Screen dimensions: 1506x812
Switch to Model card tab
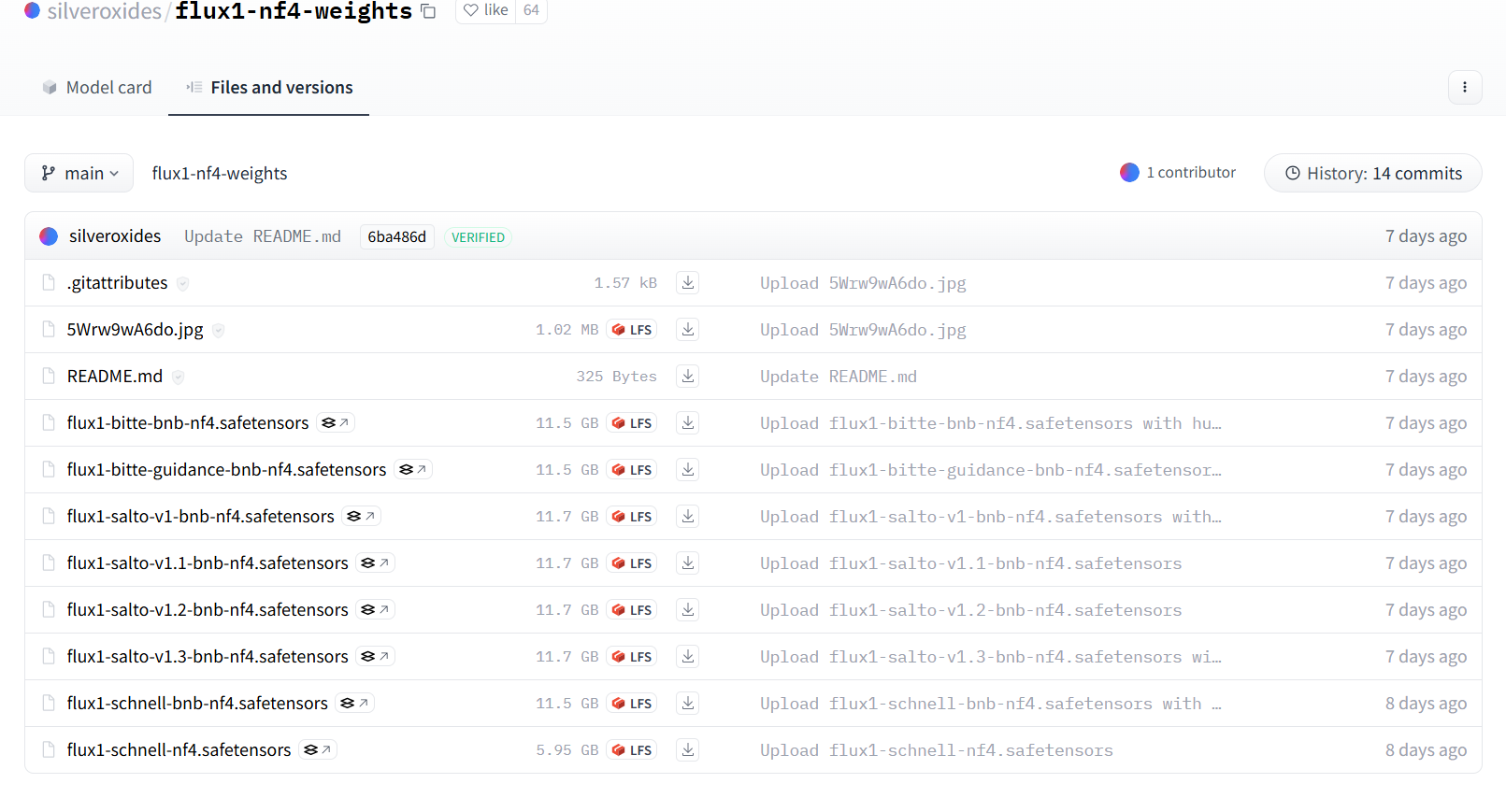pos(97,87)
